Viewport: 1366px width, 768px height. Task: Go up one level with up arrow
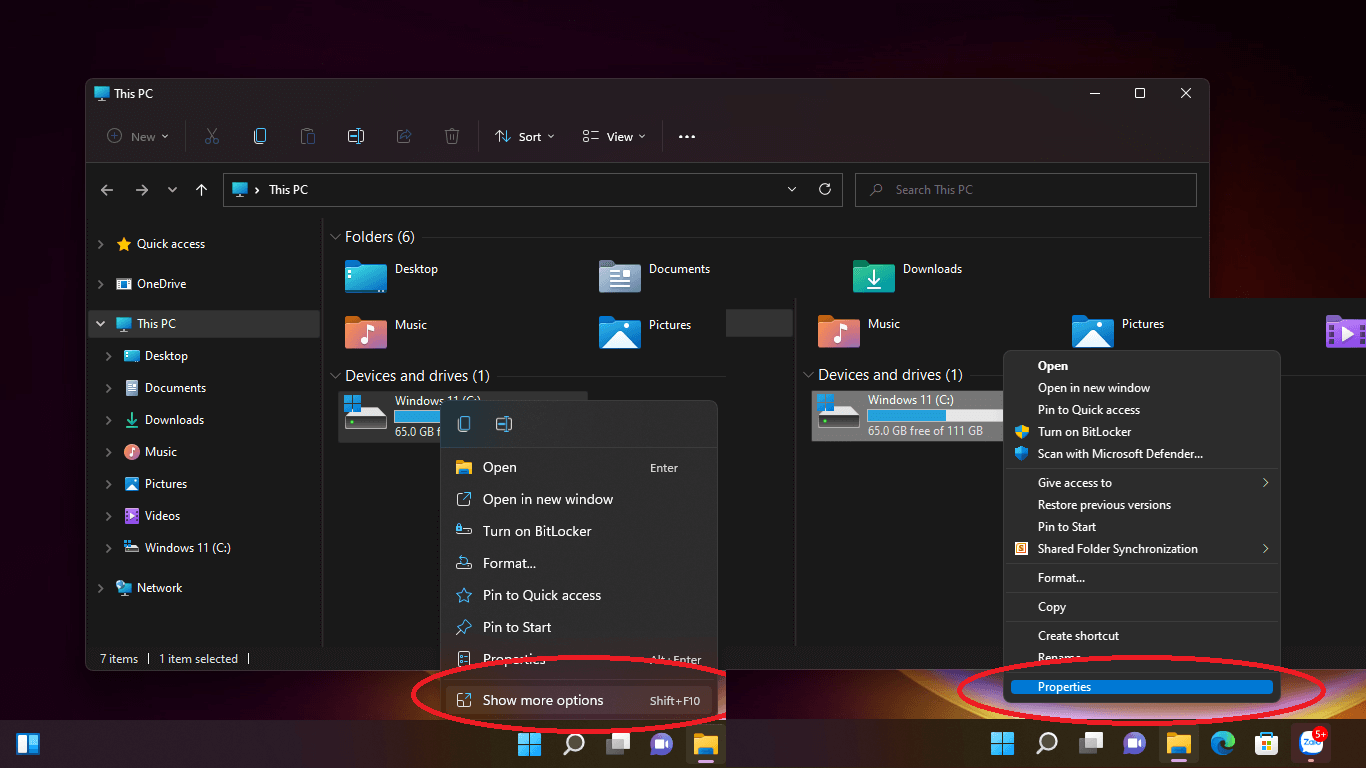click(x=202, y=189)
